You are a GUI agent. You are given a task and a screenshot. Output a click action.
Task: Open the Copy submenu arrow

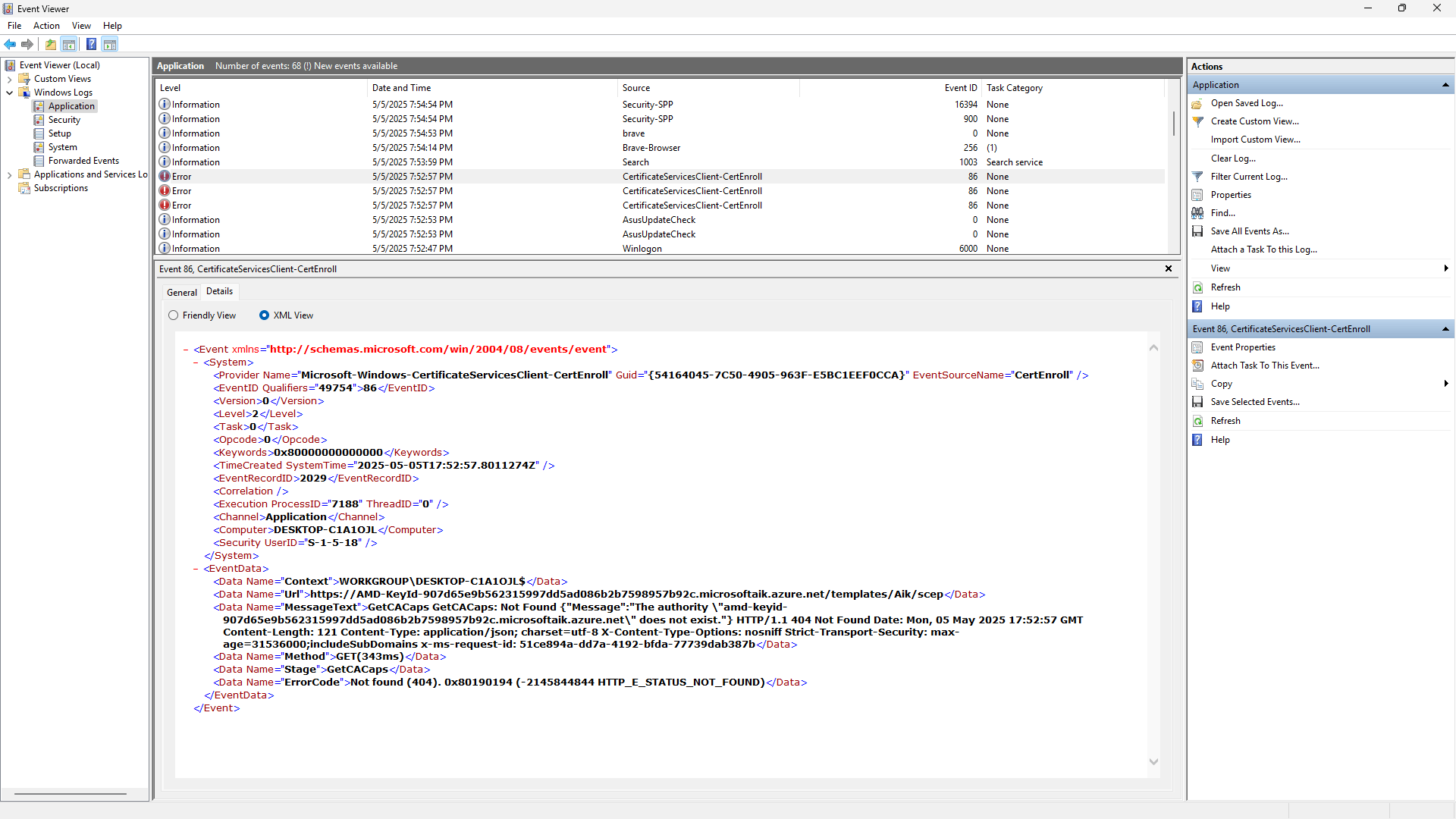pos(1445,384)
